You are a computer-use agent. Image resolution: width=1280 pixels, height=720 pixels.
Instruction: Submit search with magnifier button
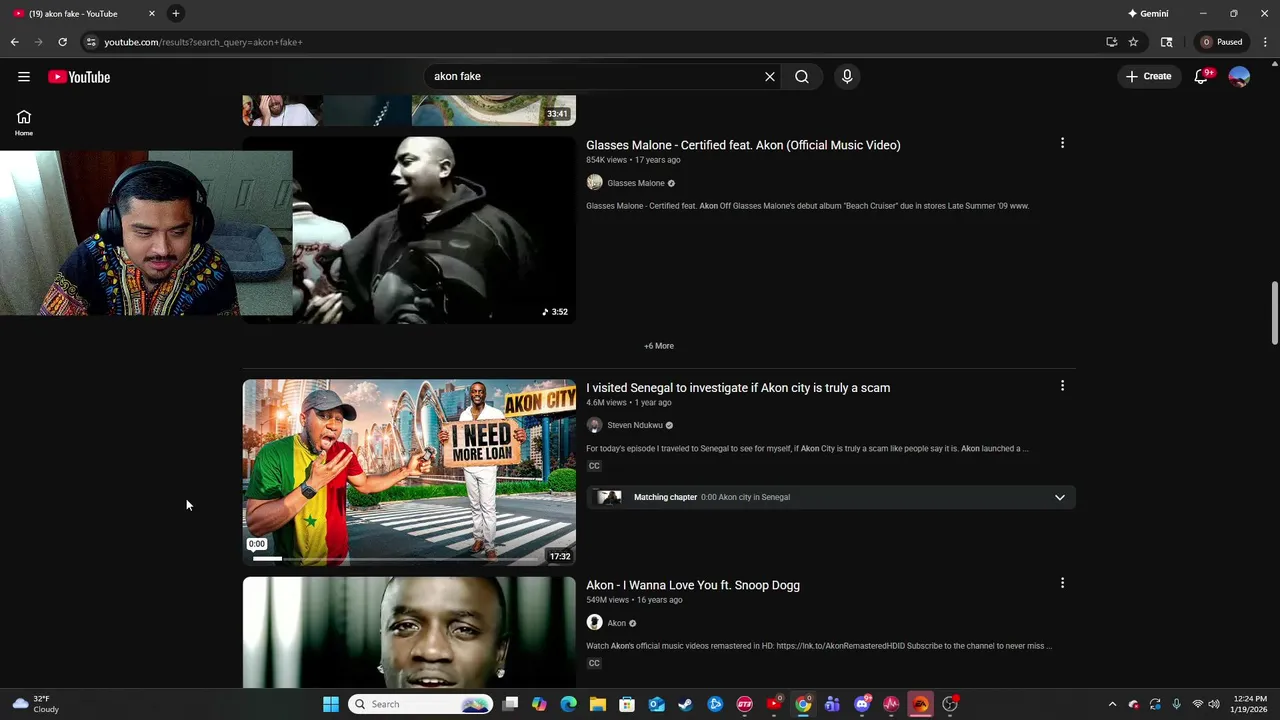pyautogui.click(x=802, y=76)
